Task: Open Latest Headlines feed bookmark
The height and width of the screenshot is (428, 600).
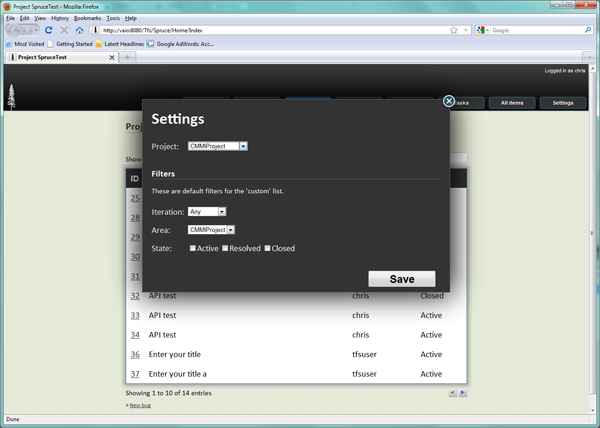Action: tap(120, 44)
